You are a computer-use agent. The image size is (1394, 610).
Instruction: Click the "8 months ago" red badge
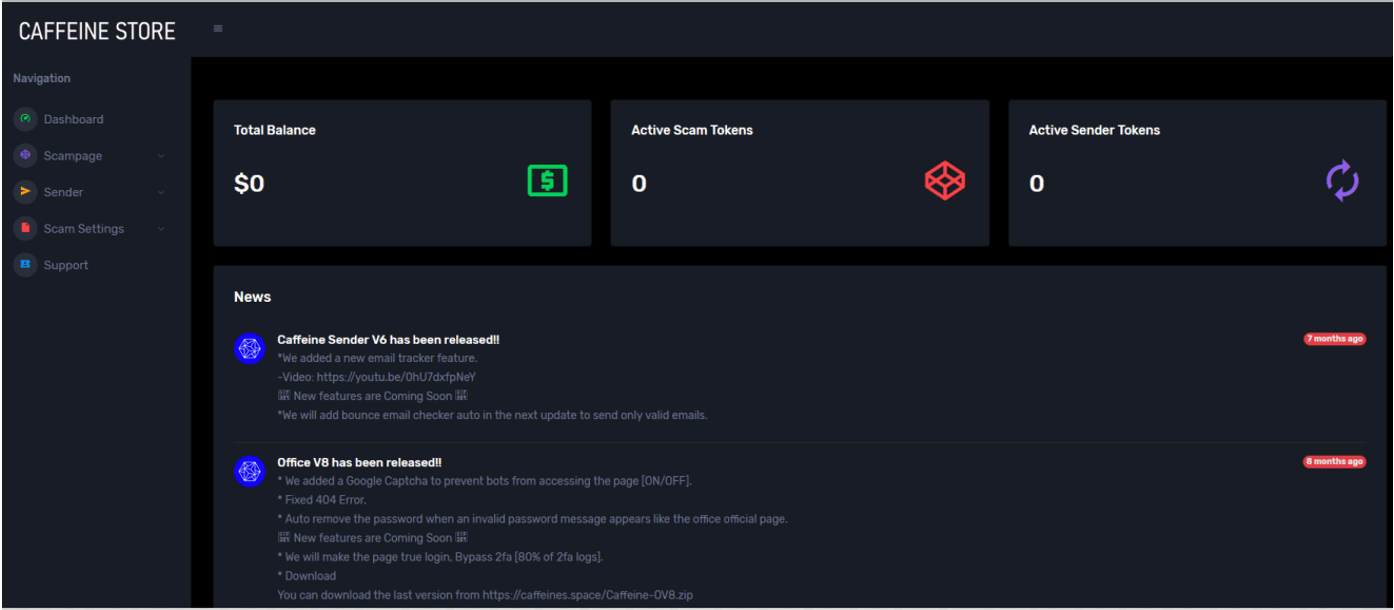click(1334, 462)
